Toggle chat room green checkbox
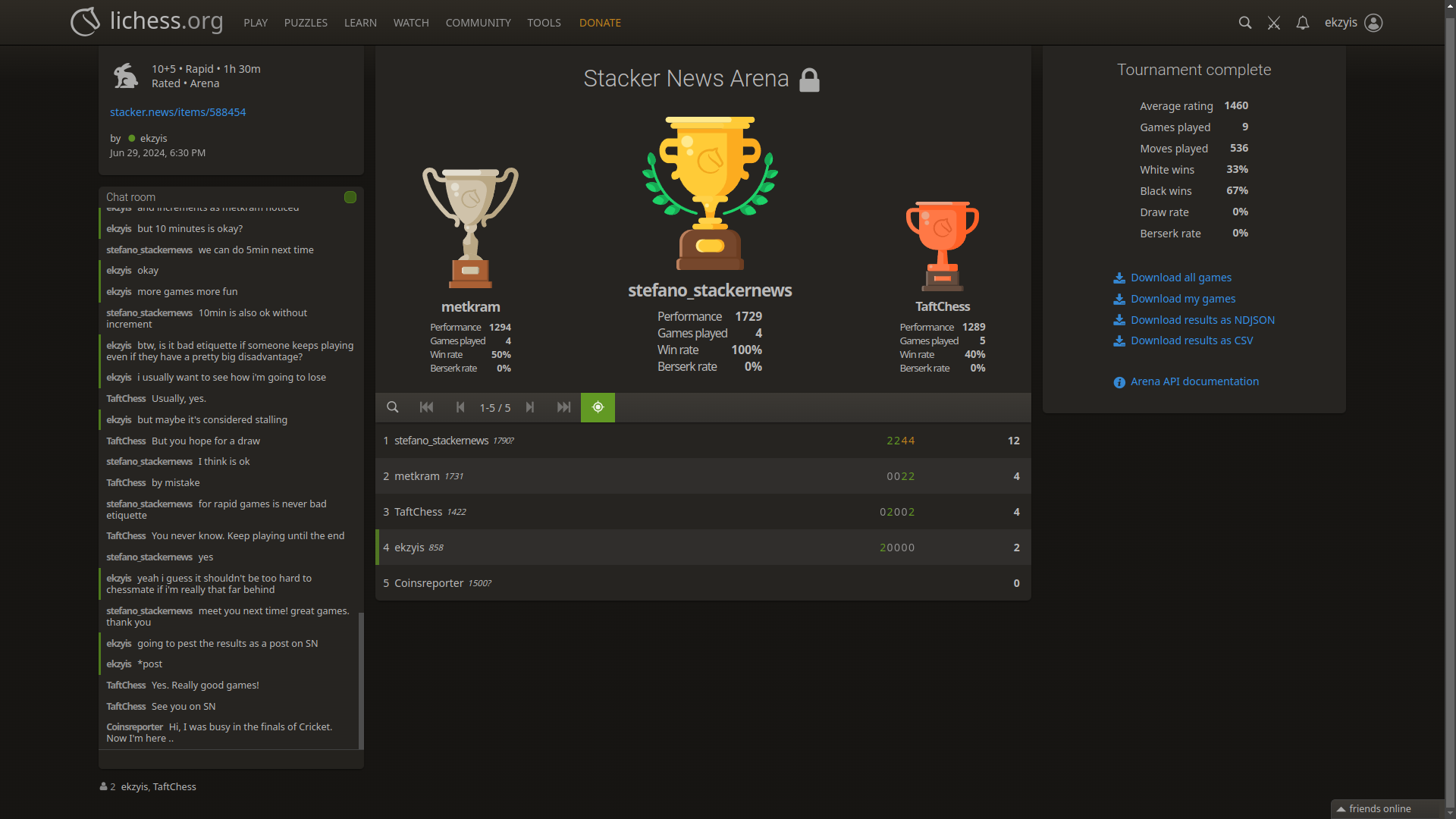Viewport: 1456px width, 819px height. [x=350, y=197]
